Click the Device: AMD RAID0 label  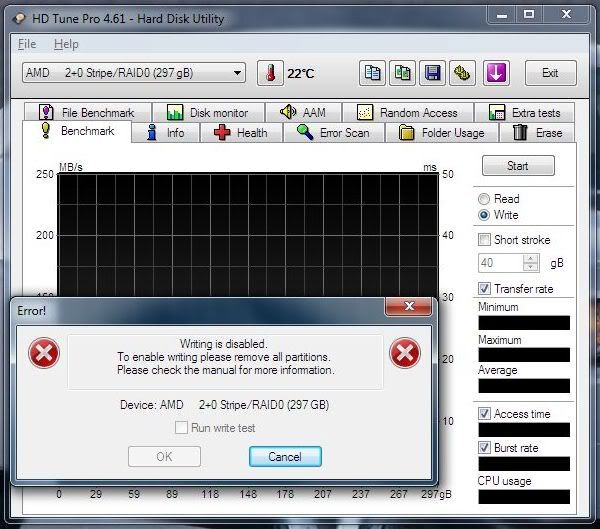[x=225, y=405]
